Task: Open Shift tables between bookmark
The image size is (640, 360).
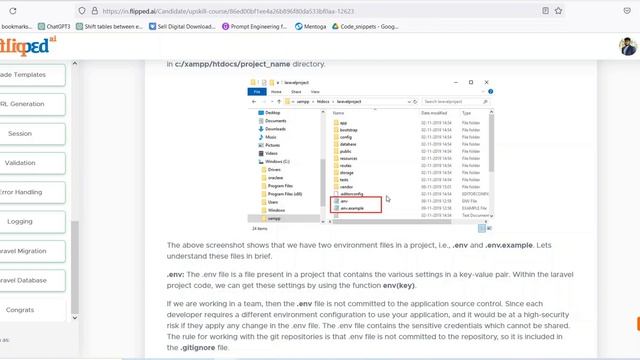Action: (x=109, y=27)
